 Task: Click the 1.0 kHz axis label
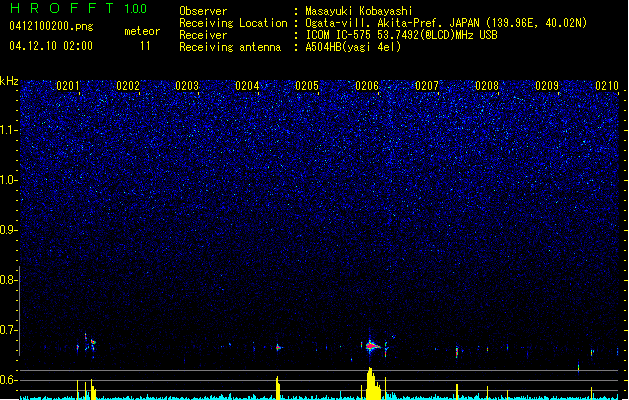pyautogui.click(x=8, y=180)
